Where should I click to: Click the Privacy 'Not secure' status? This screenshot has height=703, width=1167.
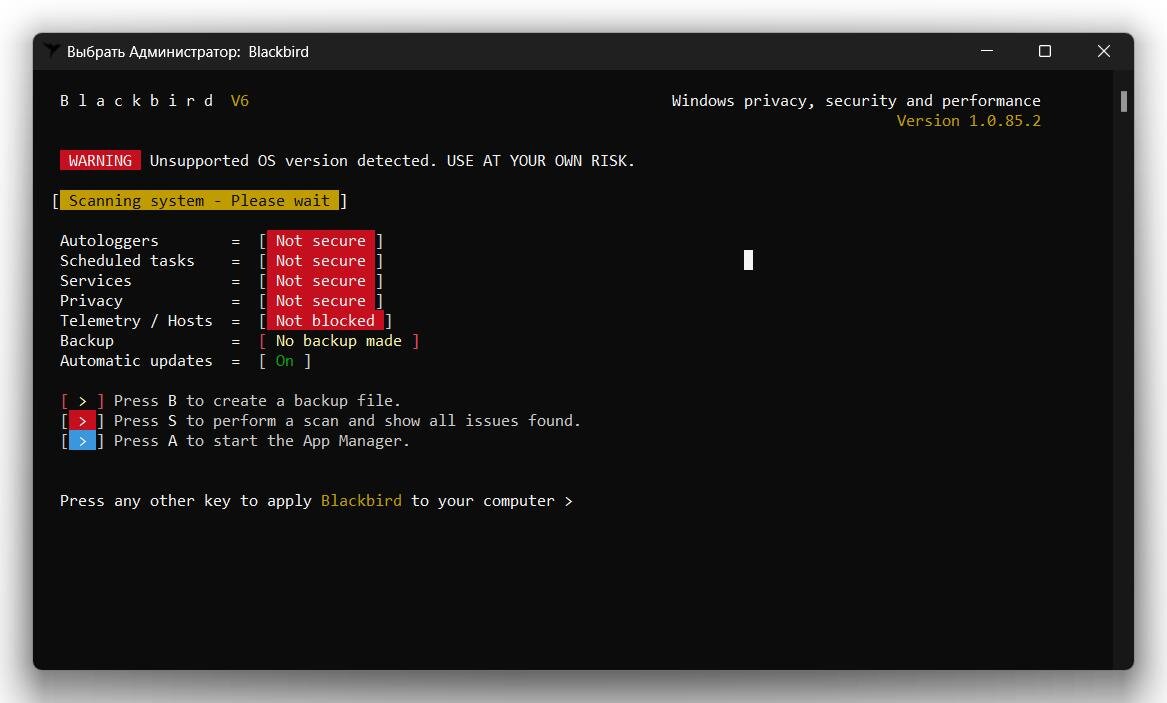click(321, 301)
